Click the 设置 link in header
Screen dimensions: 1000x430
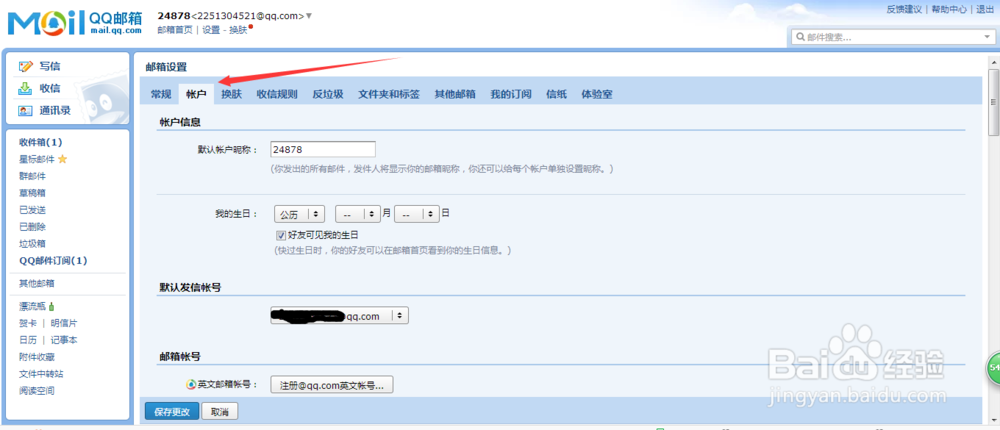[x=211, y=30]
